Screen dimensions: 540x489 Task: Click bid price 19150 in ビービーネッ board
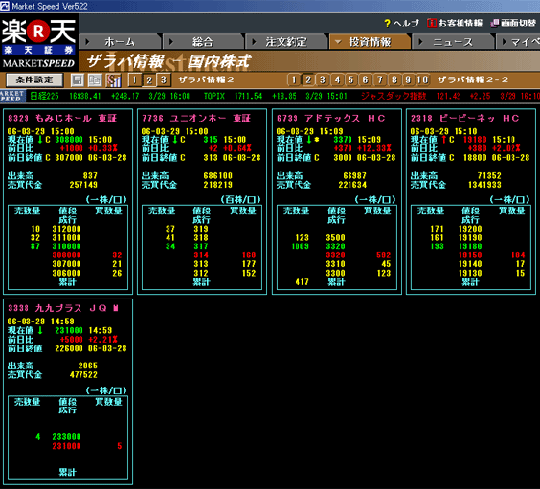click(471, 255)
